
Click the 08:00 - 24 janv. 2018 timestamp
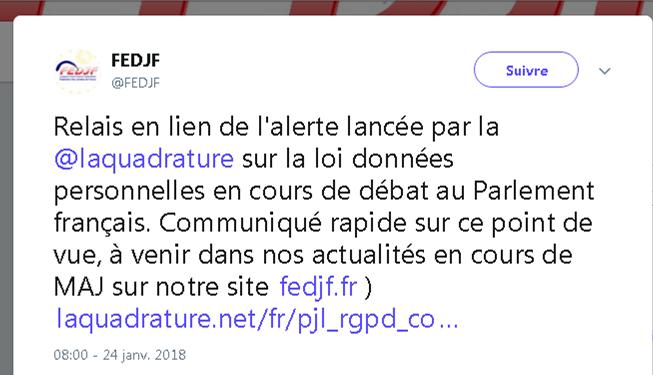(120, 355)
